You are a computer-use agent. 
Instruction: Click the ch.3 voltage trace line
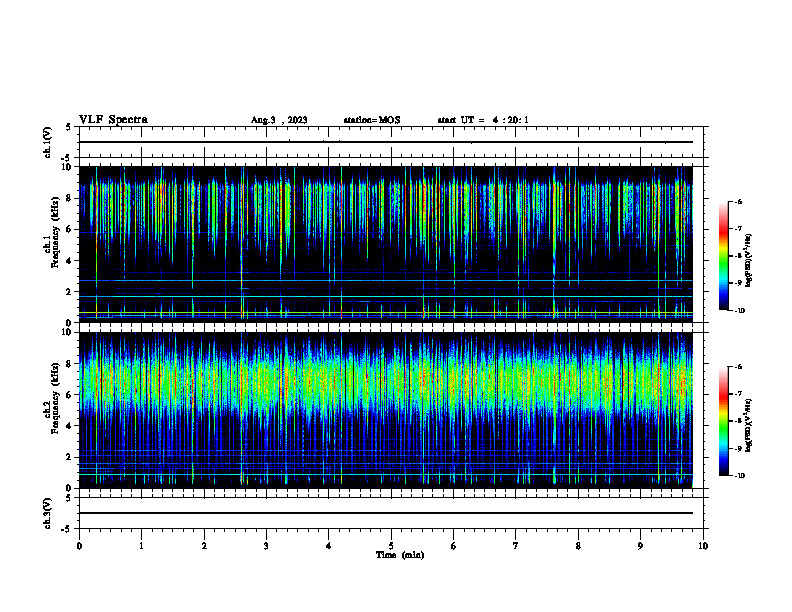(x=386, y=513)
